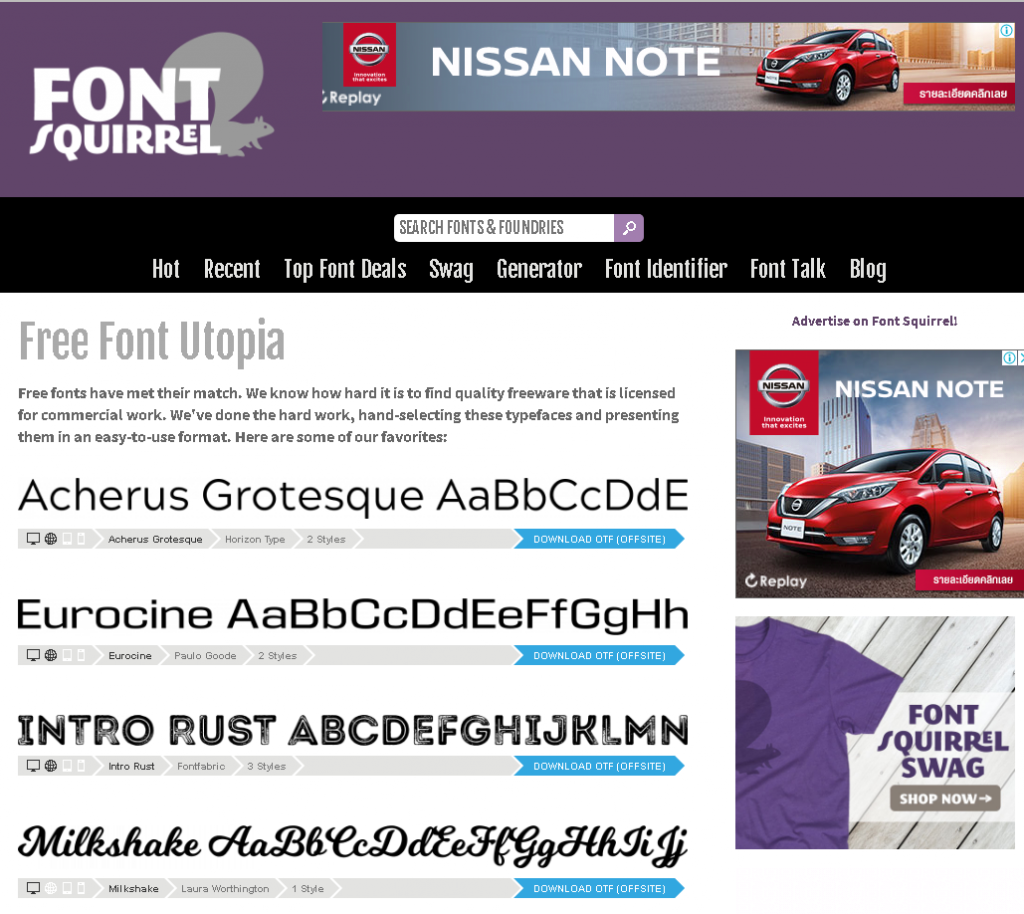Click the 3 Styles link for Intro Rust
This screenshot has height=914, width=1024.
(x=266, y=766)
